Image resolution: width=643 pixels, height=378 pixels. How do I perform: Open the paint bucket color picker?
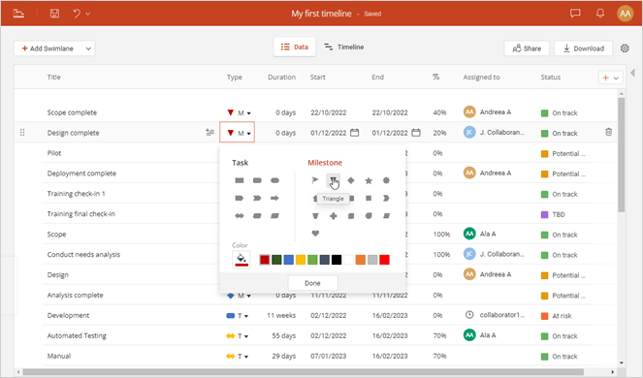pos(241,259)
